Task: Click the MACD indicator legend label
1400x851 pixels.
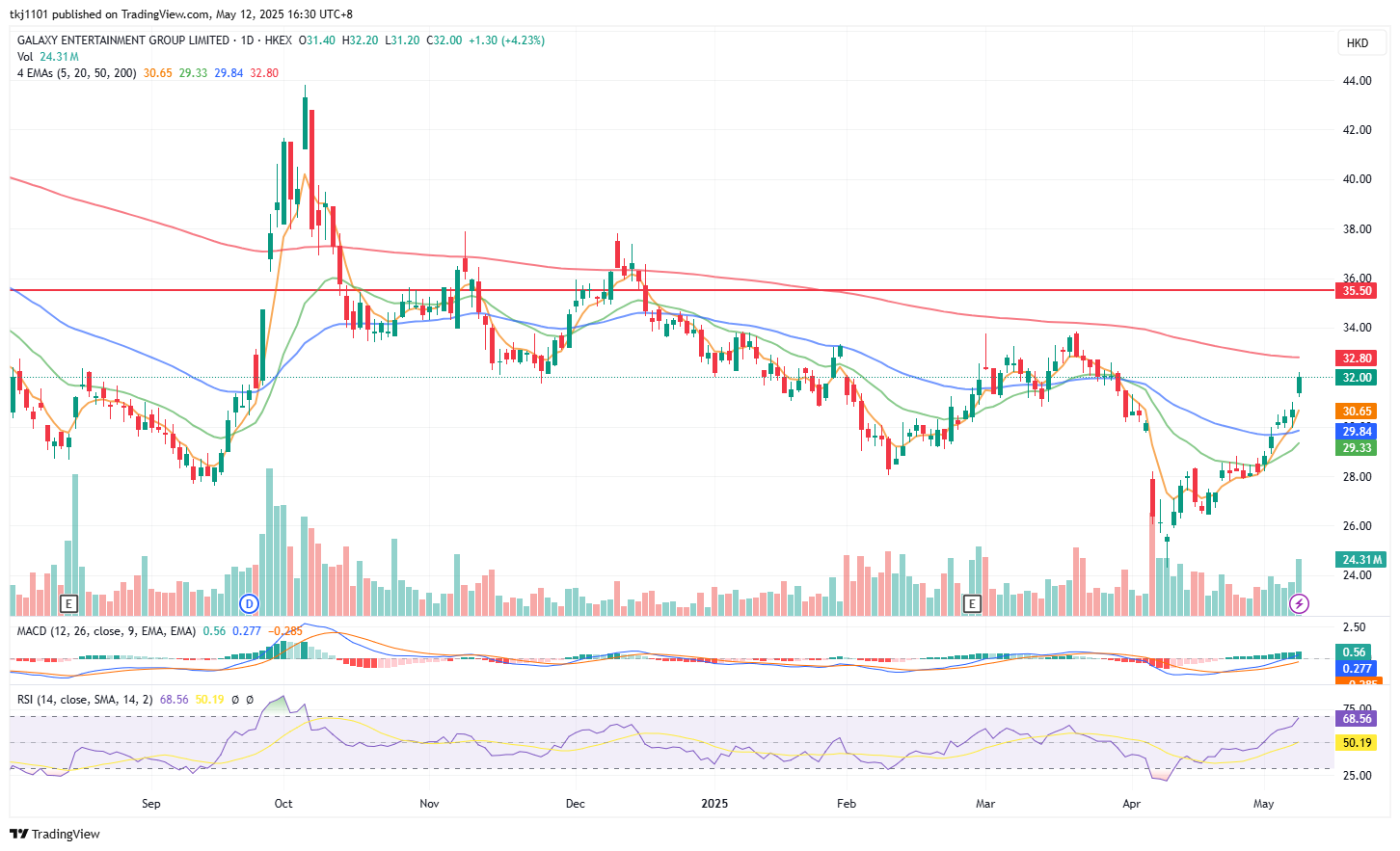Action: [x=106, y=631]
